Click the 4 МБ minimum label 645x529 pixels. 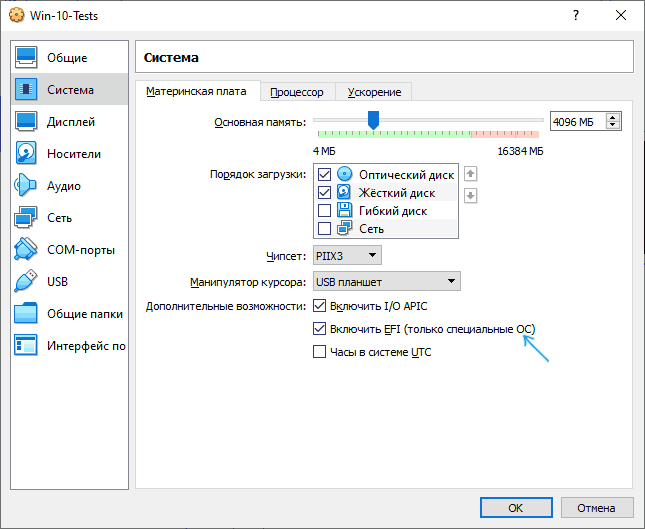pyautogui.click(x=324, y=151)
